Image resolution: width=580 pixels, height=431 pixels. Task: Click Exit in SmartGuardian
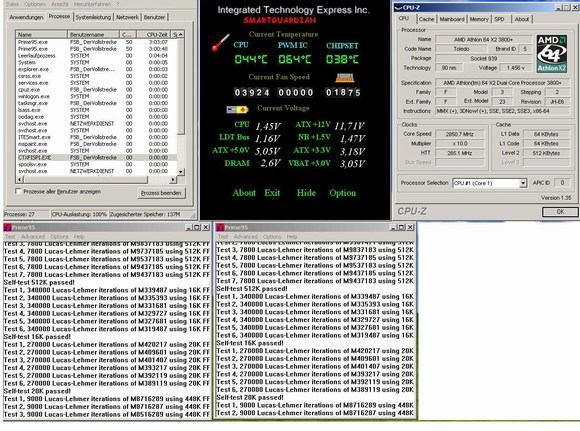pyautogui.click(x=272, y=193)
